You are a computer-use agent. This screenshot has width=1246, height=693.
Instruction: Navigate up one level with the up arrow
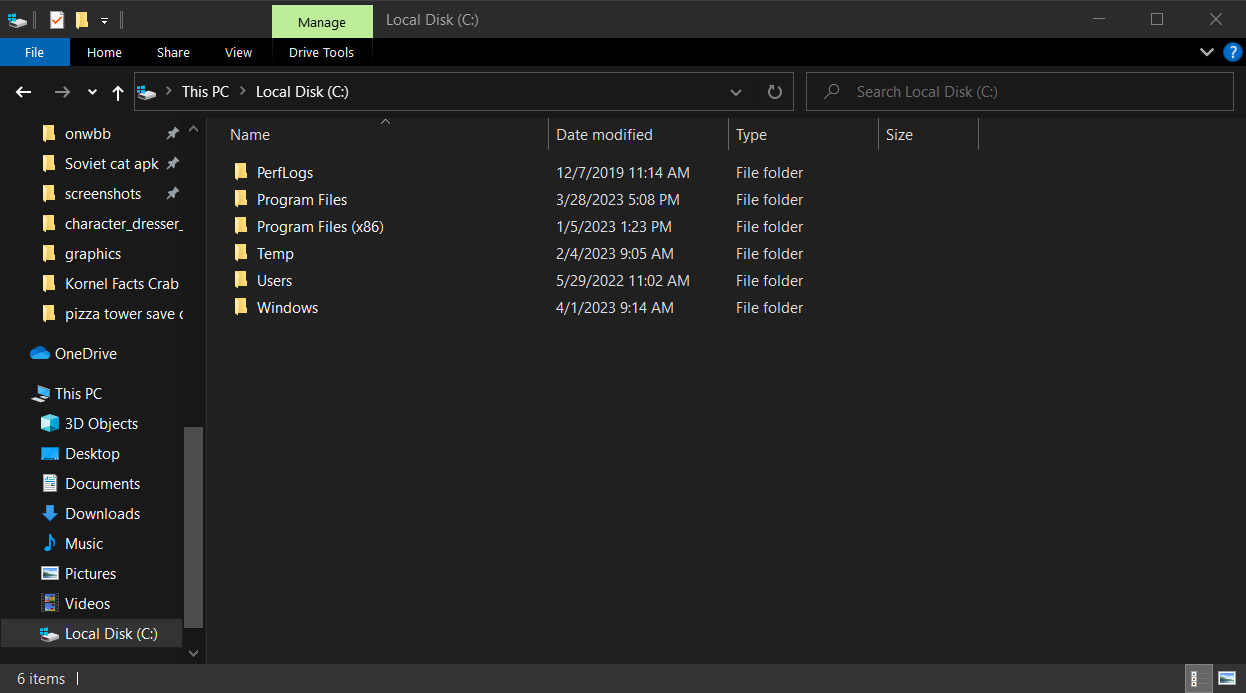point(118,92)
